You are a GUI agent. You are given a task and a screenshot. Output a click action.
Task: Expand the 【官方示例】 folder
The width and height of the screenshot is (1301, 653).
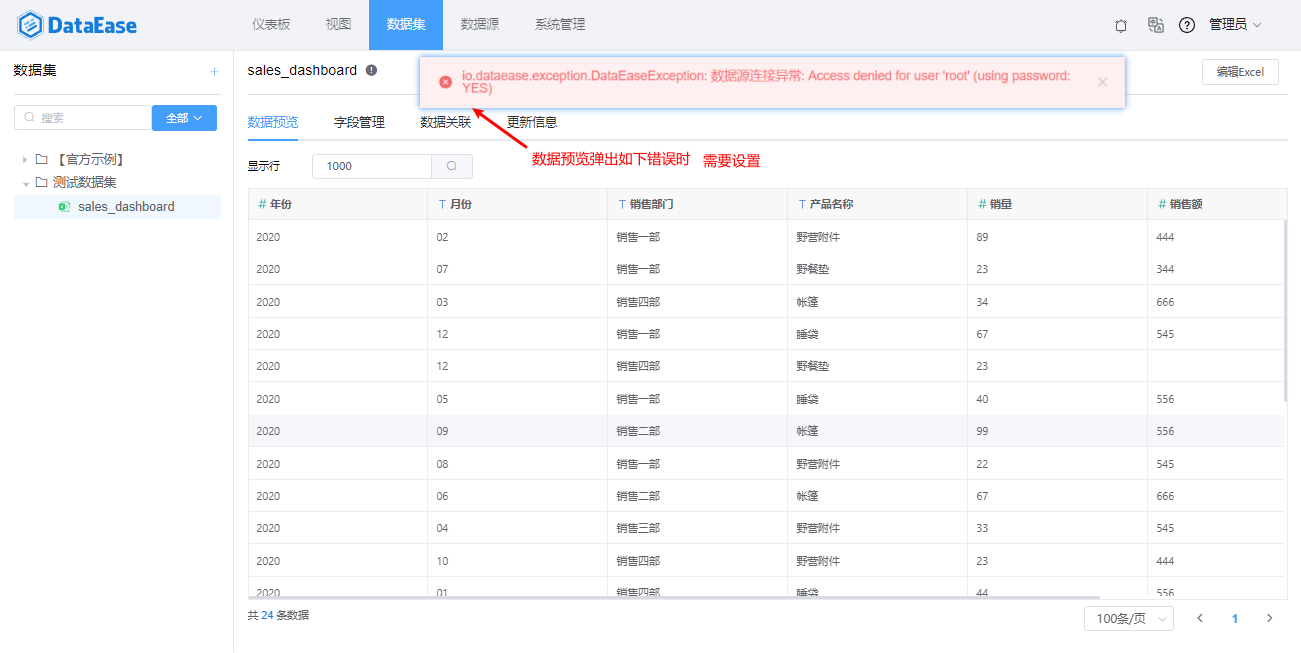[26, 159]
